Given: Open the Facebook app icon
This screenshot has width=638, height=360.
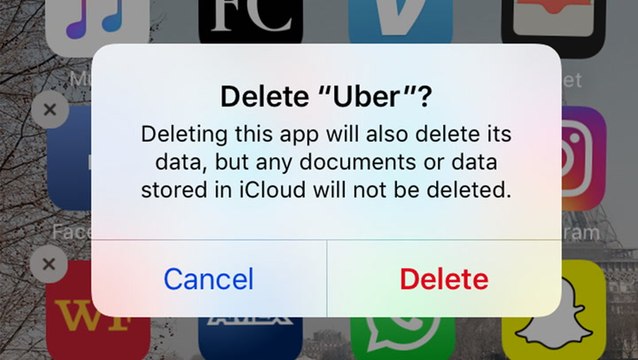Looking at the screenshot, I should tap(69, 159).
